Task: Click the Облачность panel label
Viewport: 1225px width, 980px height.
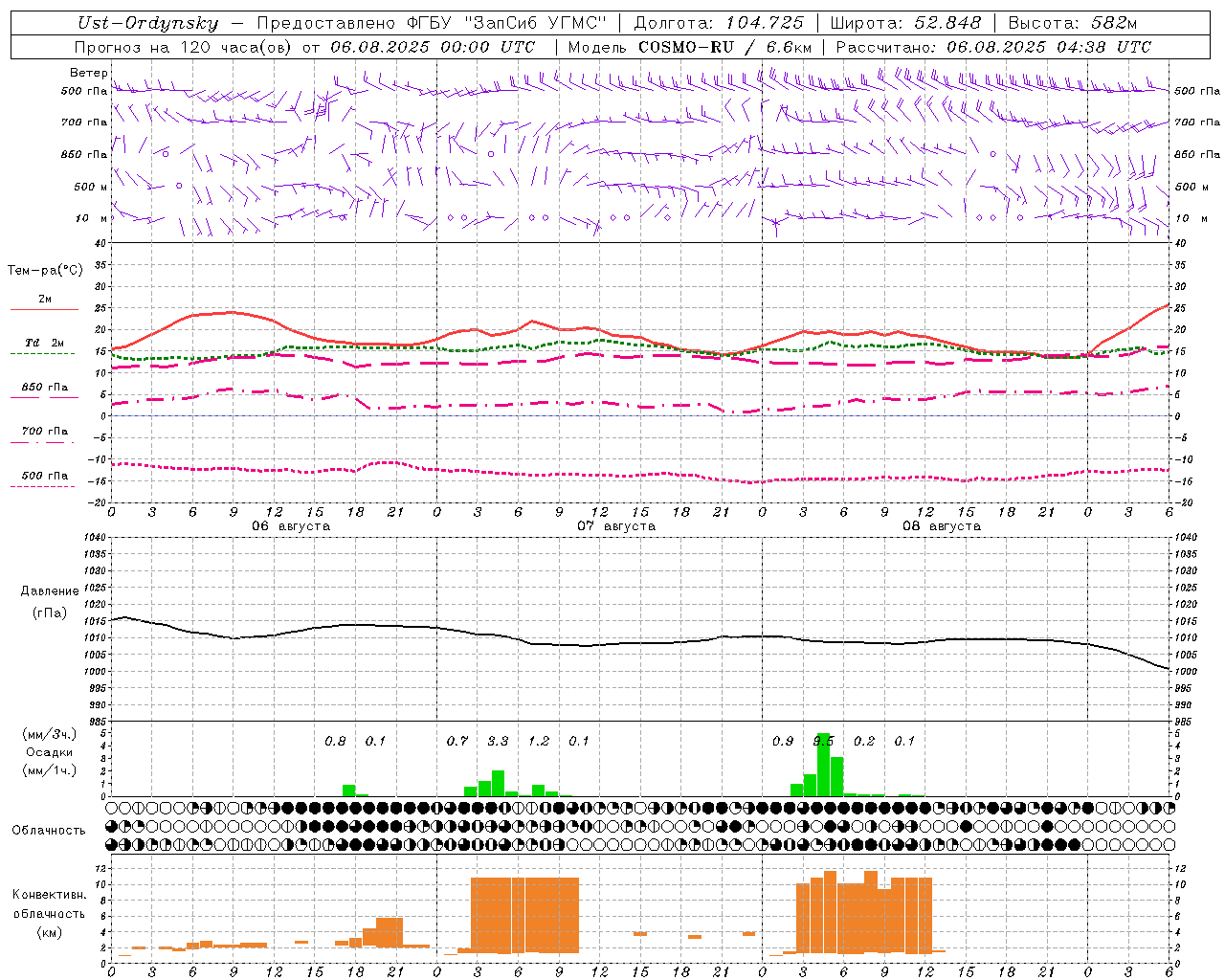Action: tap(49, 830)
